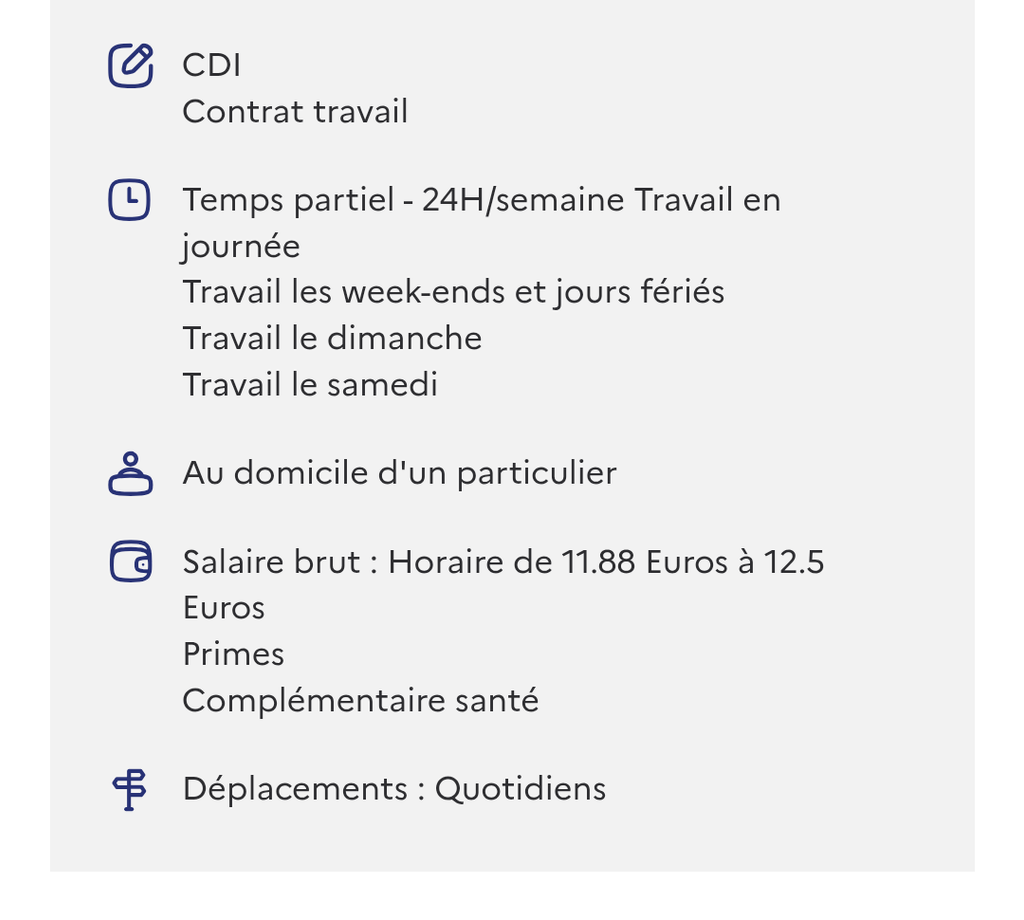Click the clock working-hours icon
This screenshot has height=920, width=1024.
tap(129, 200)
